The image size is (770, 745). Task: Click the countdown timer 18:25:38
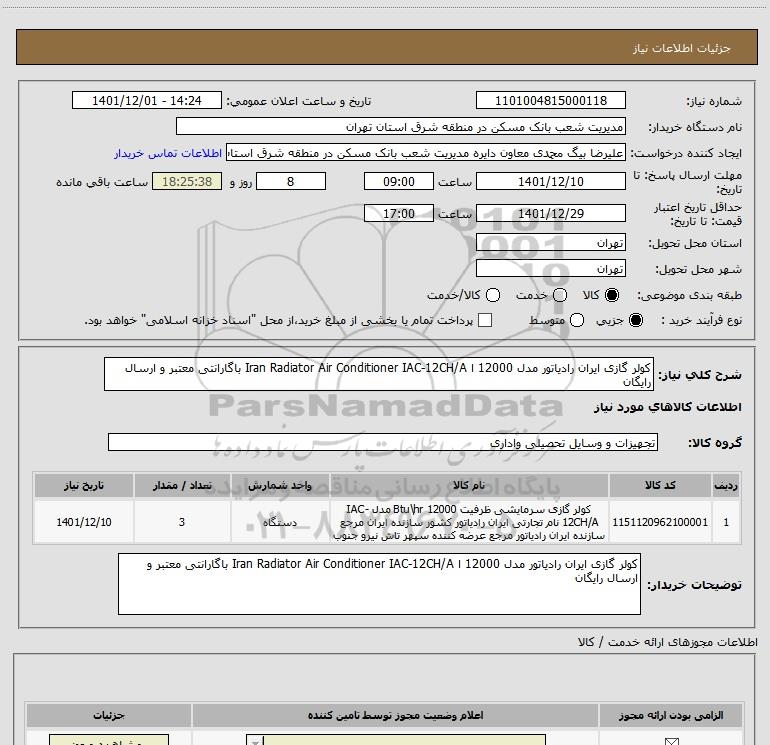coord(187,181)
